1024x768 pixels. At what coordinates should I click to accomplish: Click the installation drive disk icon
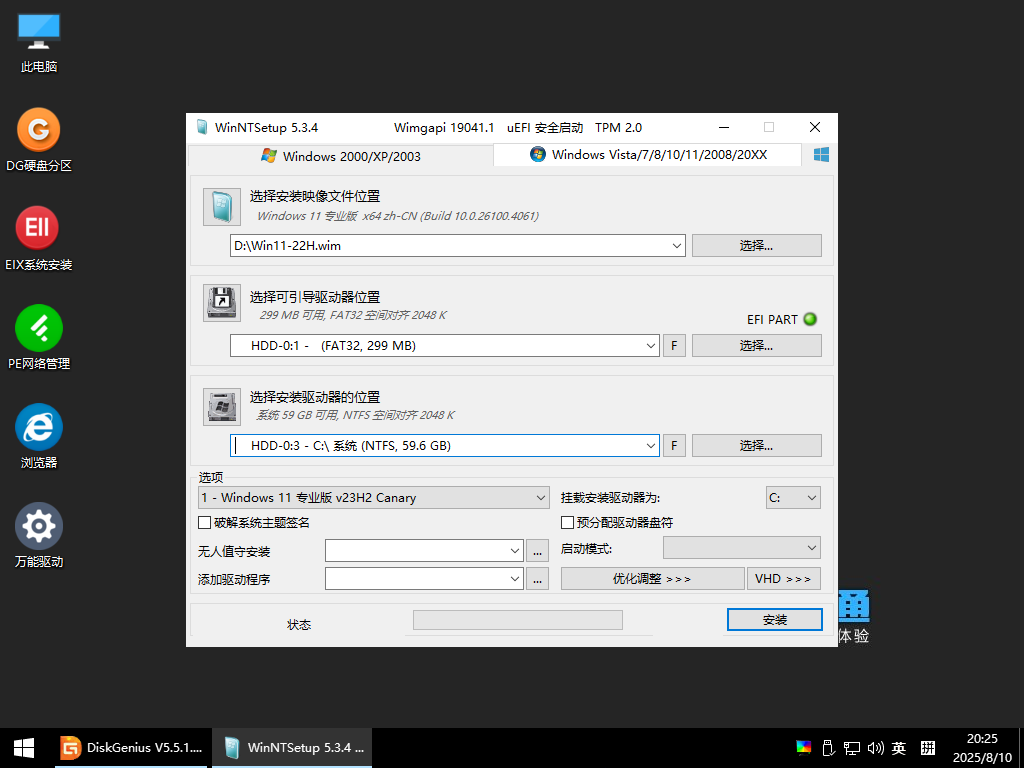pos(222,407)
